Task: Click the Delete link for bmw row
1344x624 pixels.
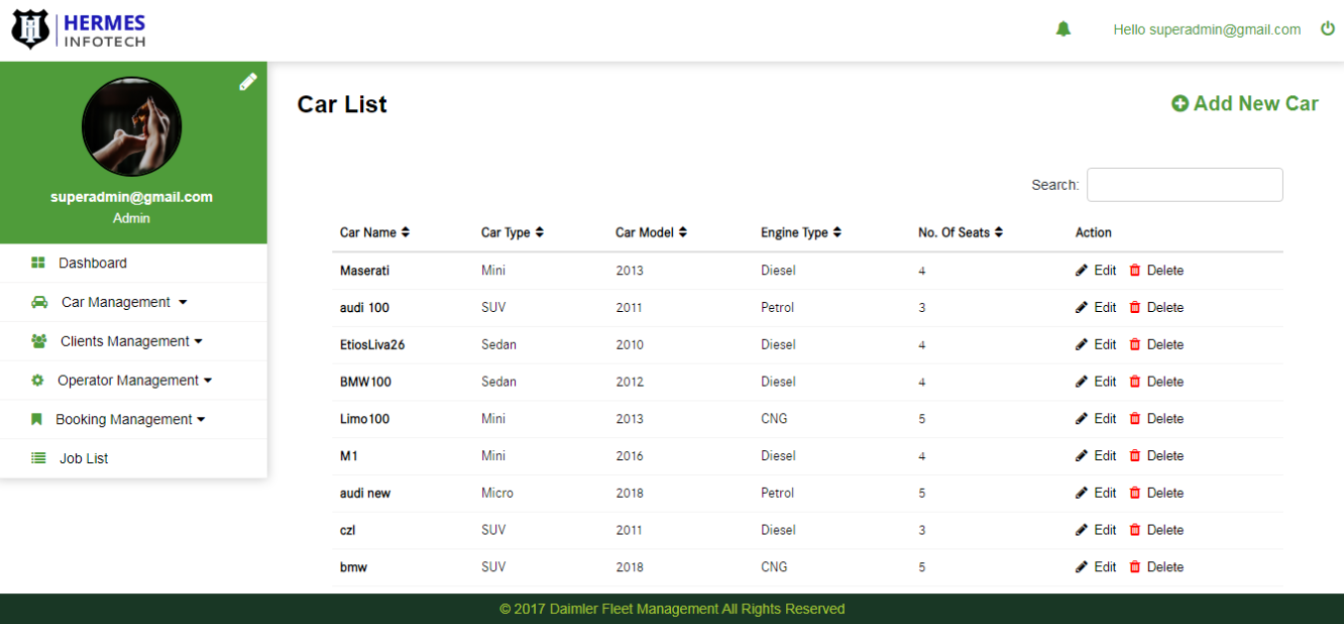Action: 1165,566
